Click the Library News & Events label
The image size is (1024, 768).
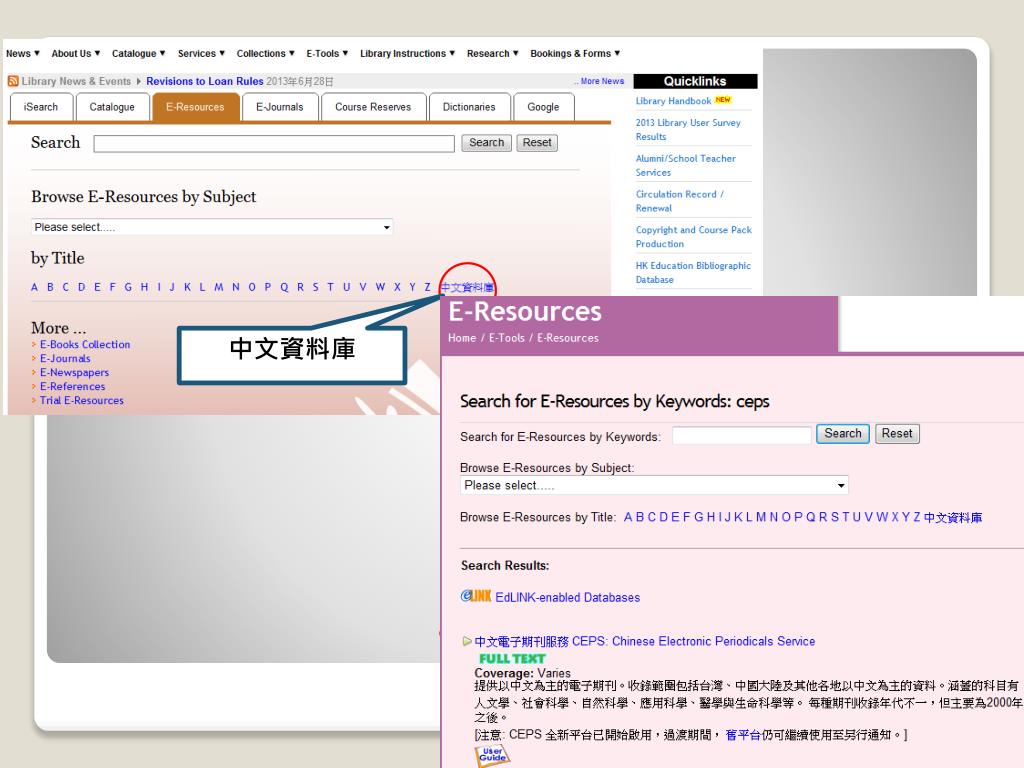76,81
